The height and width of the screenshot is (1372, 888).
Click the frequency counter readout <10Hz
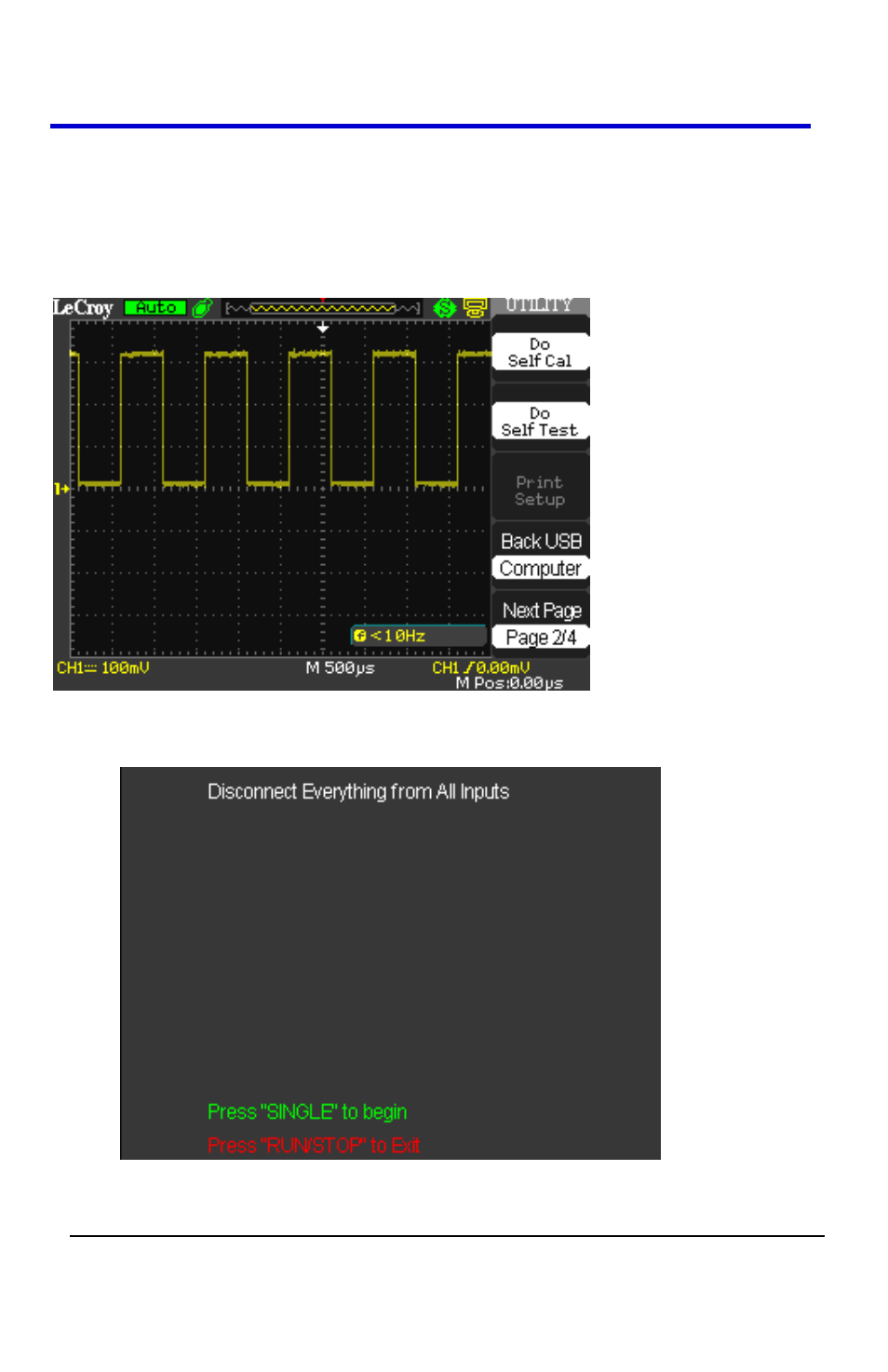pos(418,636)
